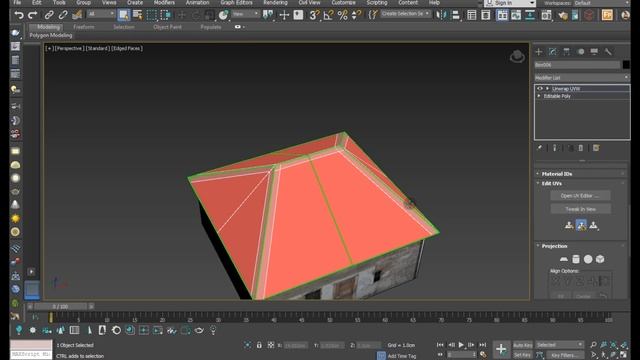Viewport: 640px width, 360px height.
Task: Switch to the Freeform ribbon tab
Action: (x=84, y=27)
